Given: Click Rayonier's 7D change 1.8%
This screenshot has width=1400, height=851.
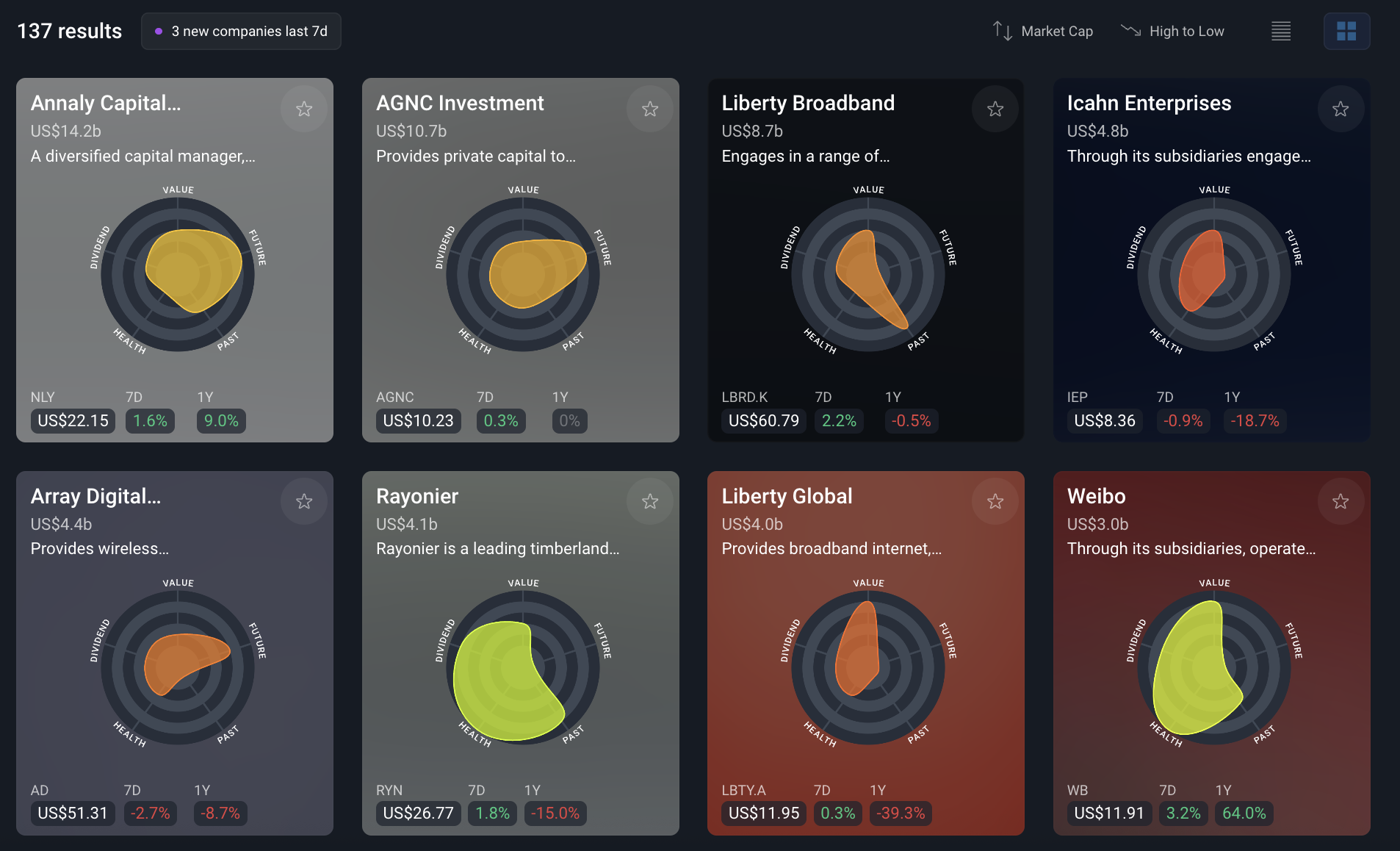Looking at the screenshot, I should pyautogui.click(x=492, y=813).
